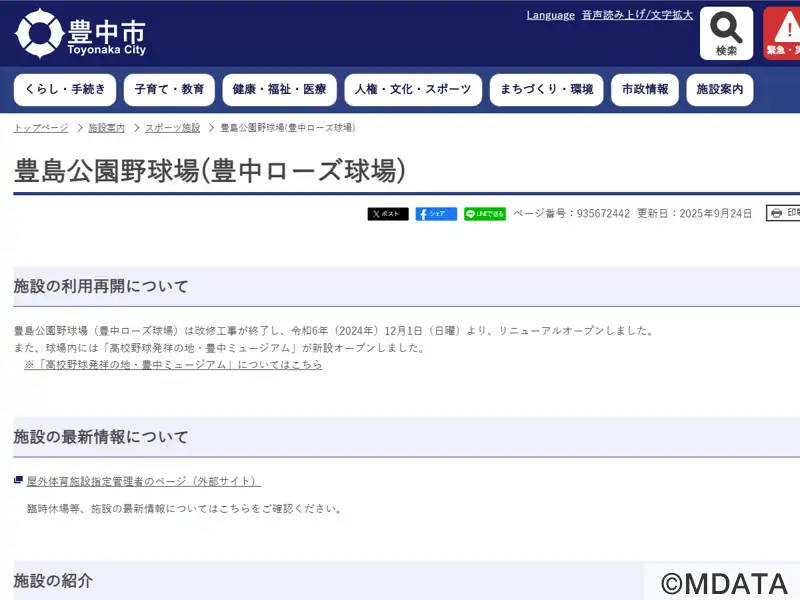
Task: Click the Language link
Action: (551, 15)
